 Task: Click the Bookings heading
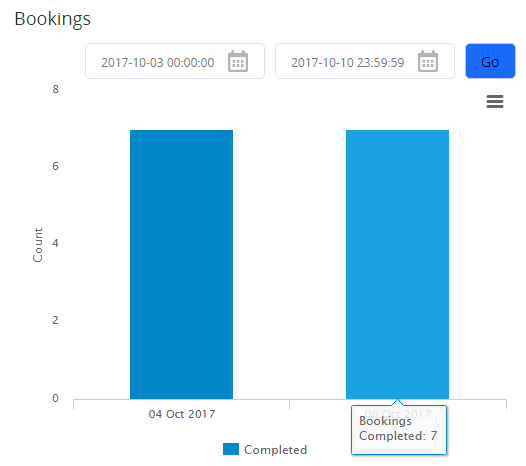[52, 19]
